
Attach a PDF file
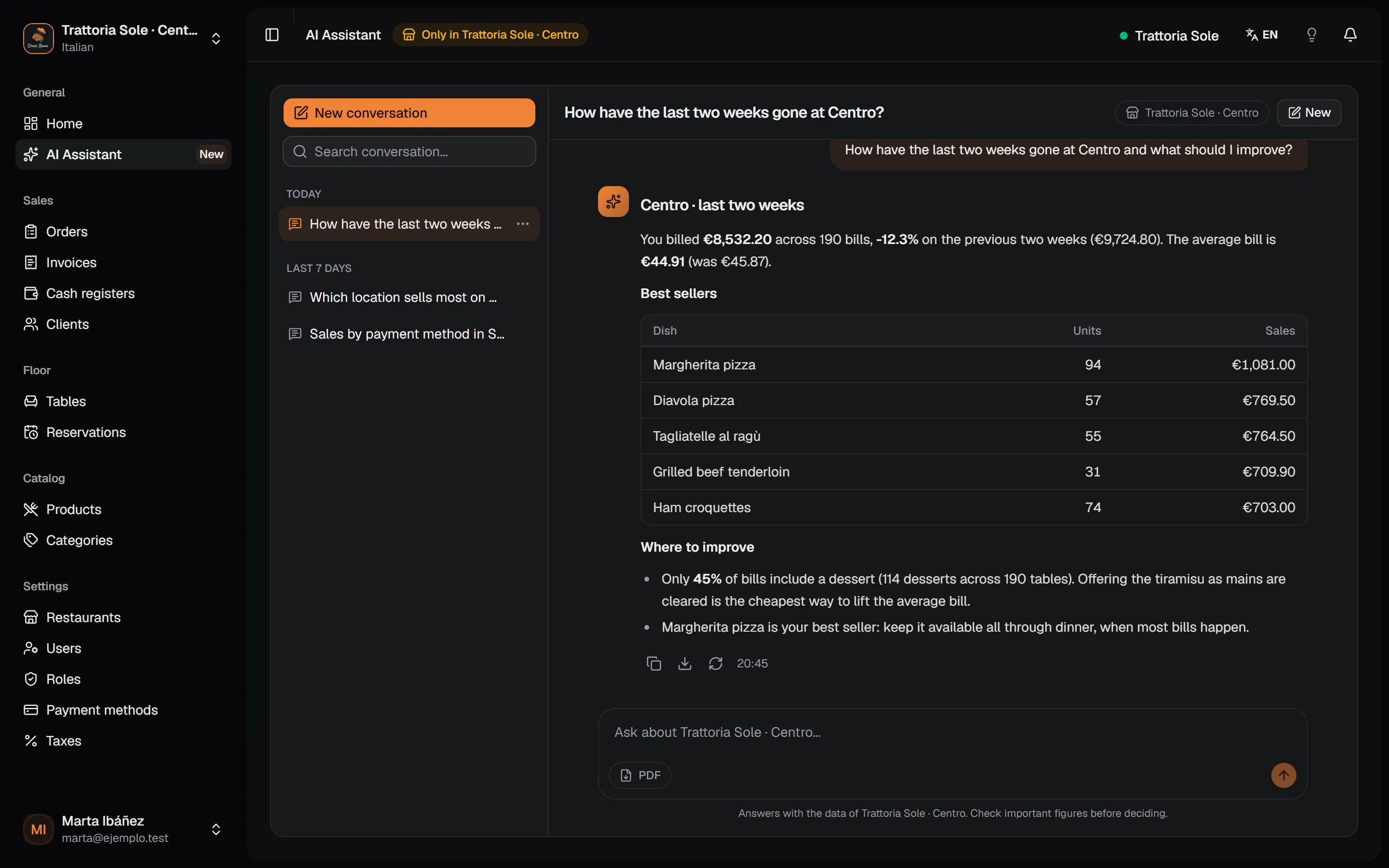(640, 775)
